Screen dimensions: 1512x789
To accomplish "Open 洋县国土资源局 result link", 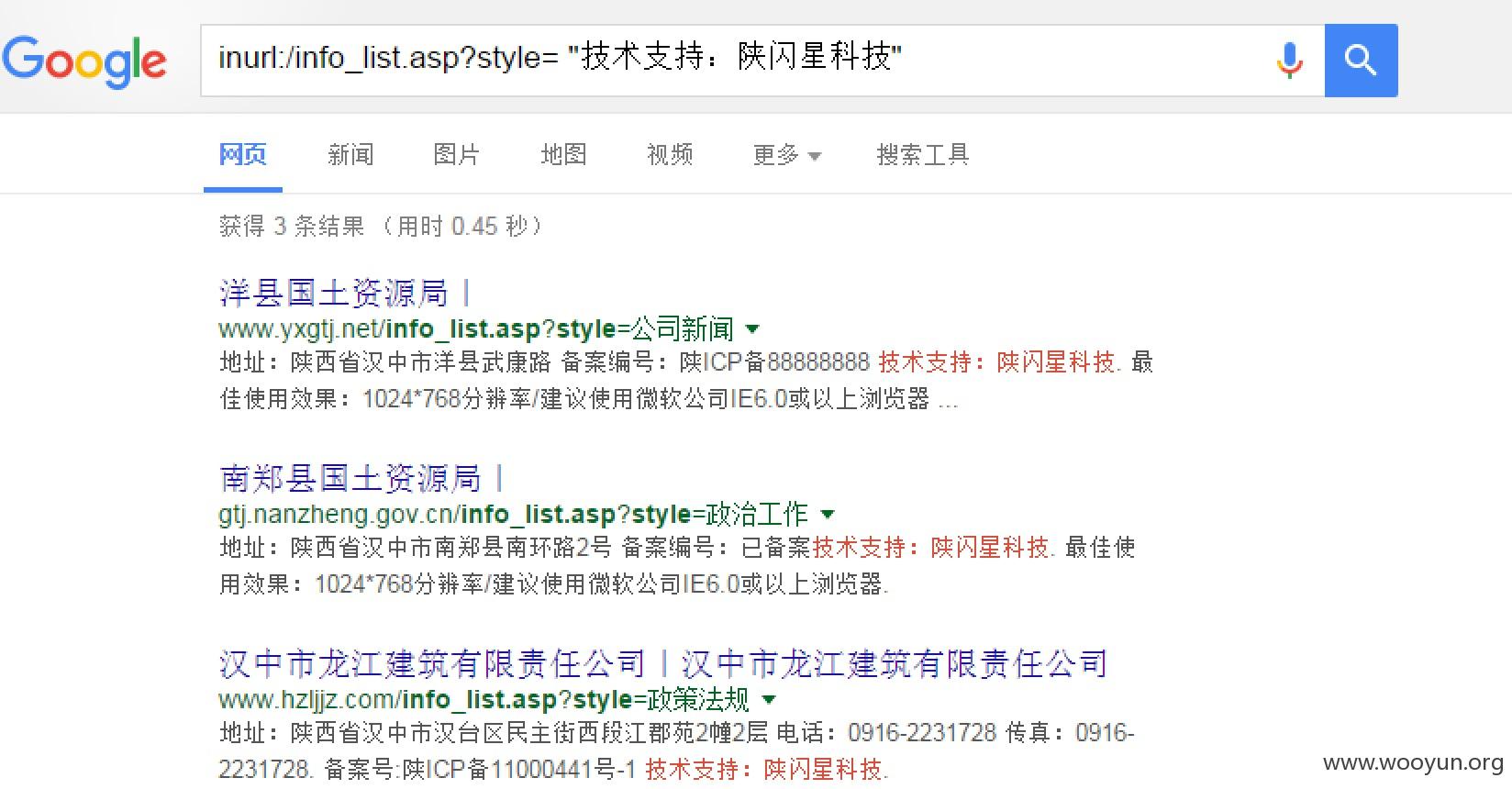I will coord(345,294).
